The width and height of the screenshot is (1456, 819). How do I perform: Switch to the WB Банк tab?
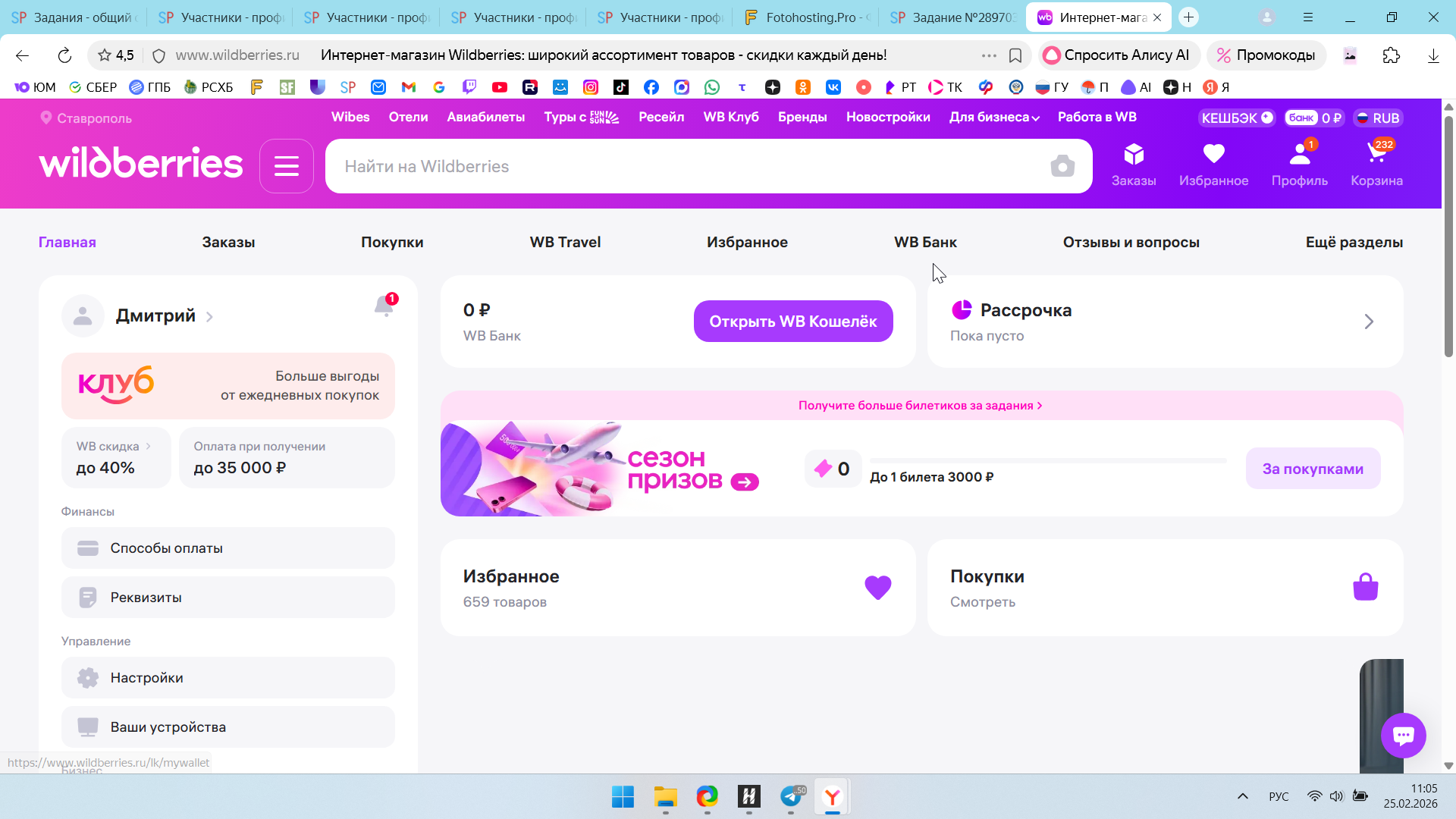(925, 243)
